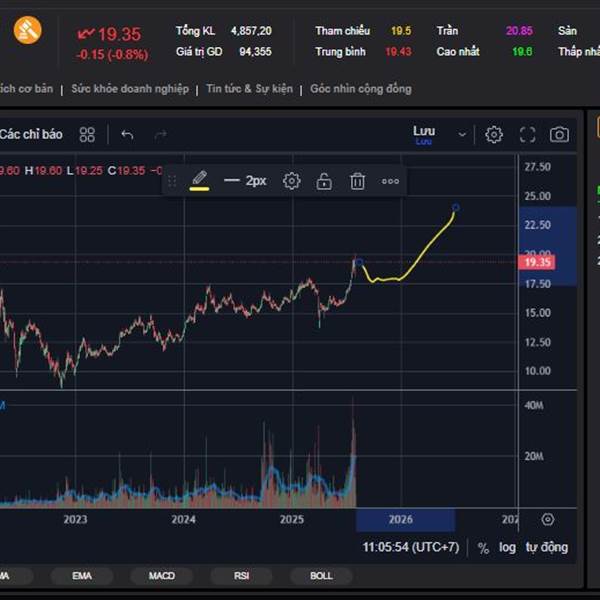Open the Sức khỏe doanh nghiệp tab
Screen dimensions: 600x600
130,89
